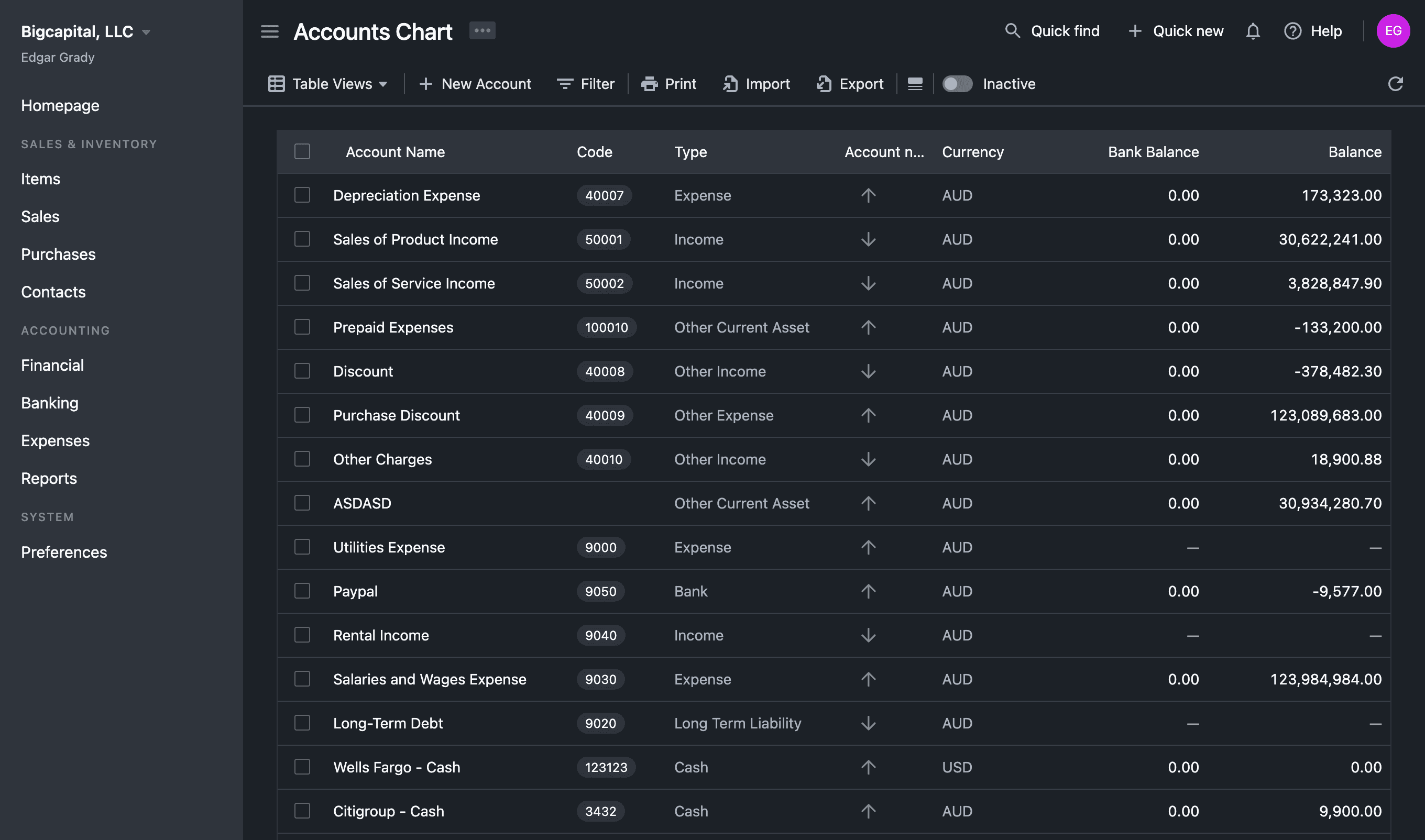This screenshot has width=1425, height=840.
Task: Open the Reports sidebar section
Action: tap(49, 478)
